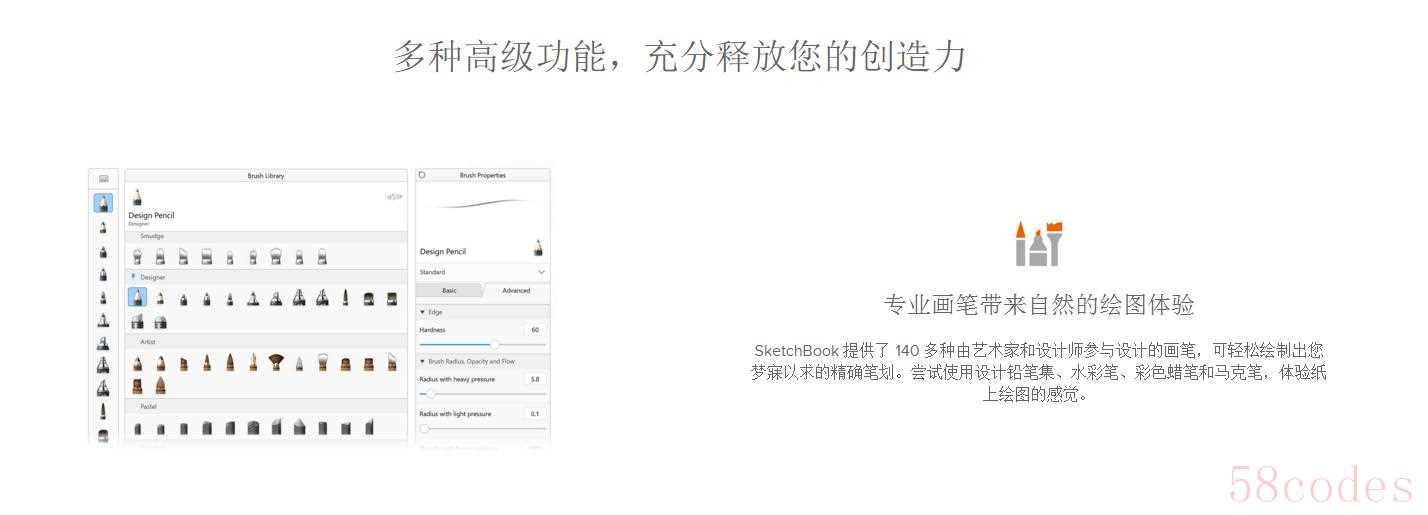Select second brush in Designer's second row
The width and height of the screenshot is (1428, 515).
coord(160,322)
